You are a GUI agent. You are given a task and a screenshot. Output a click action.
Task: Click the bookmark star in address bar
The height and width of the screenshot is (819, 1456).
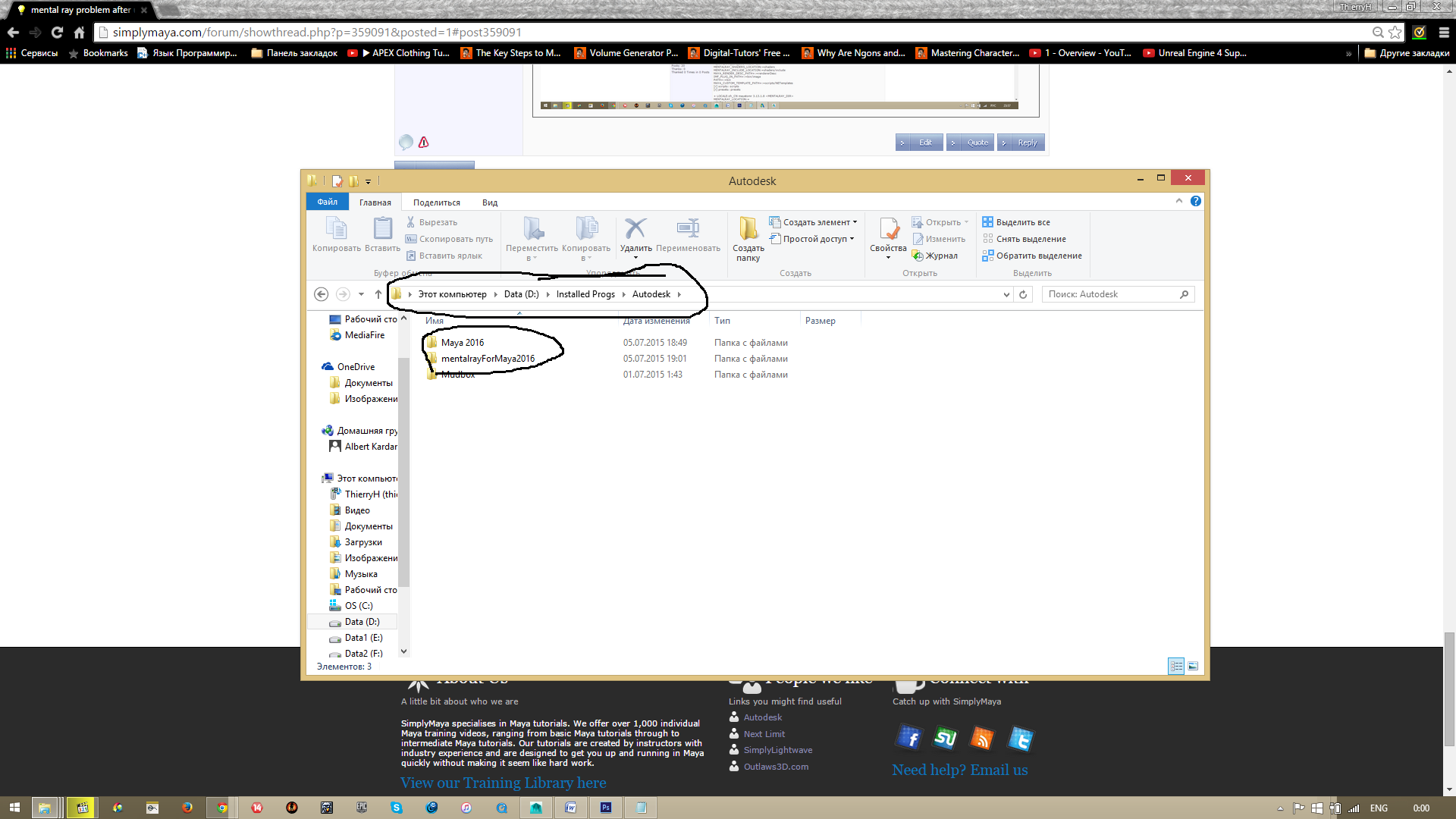click(1395, 32)
